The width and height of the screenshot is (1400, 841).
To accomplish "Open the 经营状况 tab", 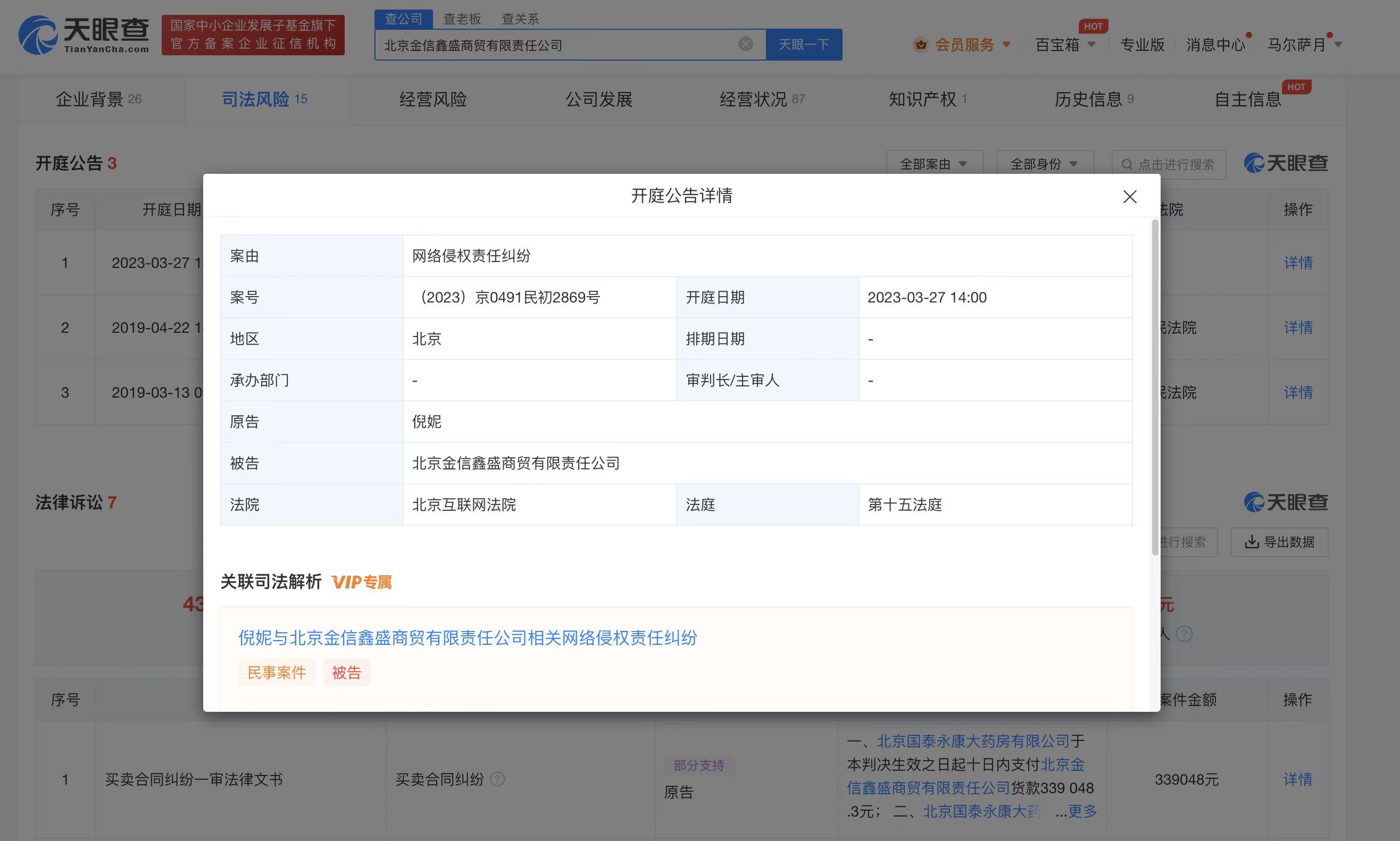I will pyautogui.click(x=762, y=100).
